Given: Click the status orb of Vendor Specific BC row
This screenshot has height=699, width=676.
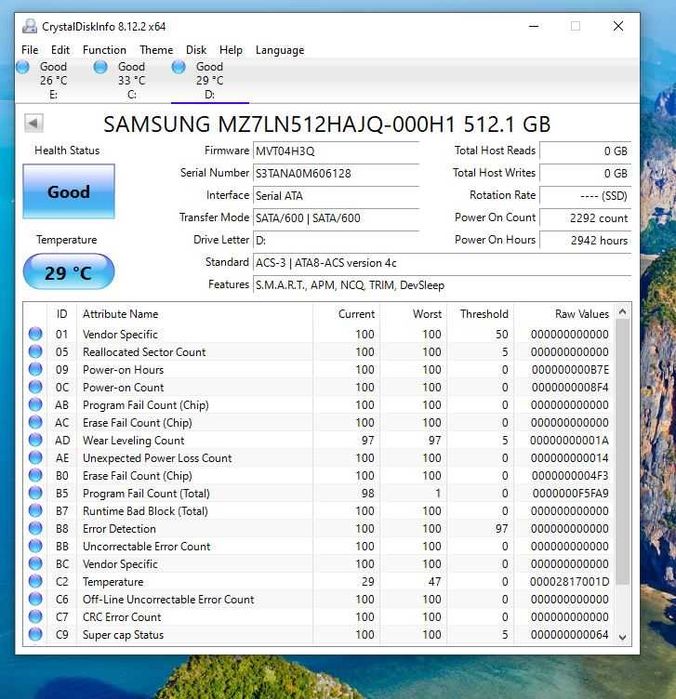Looking at the screenshot, I should pos(35,563).
